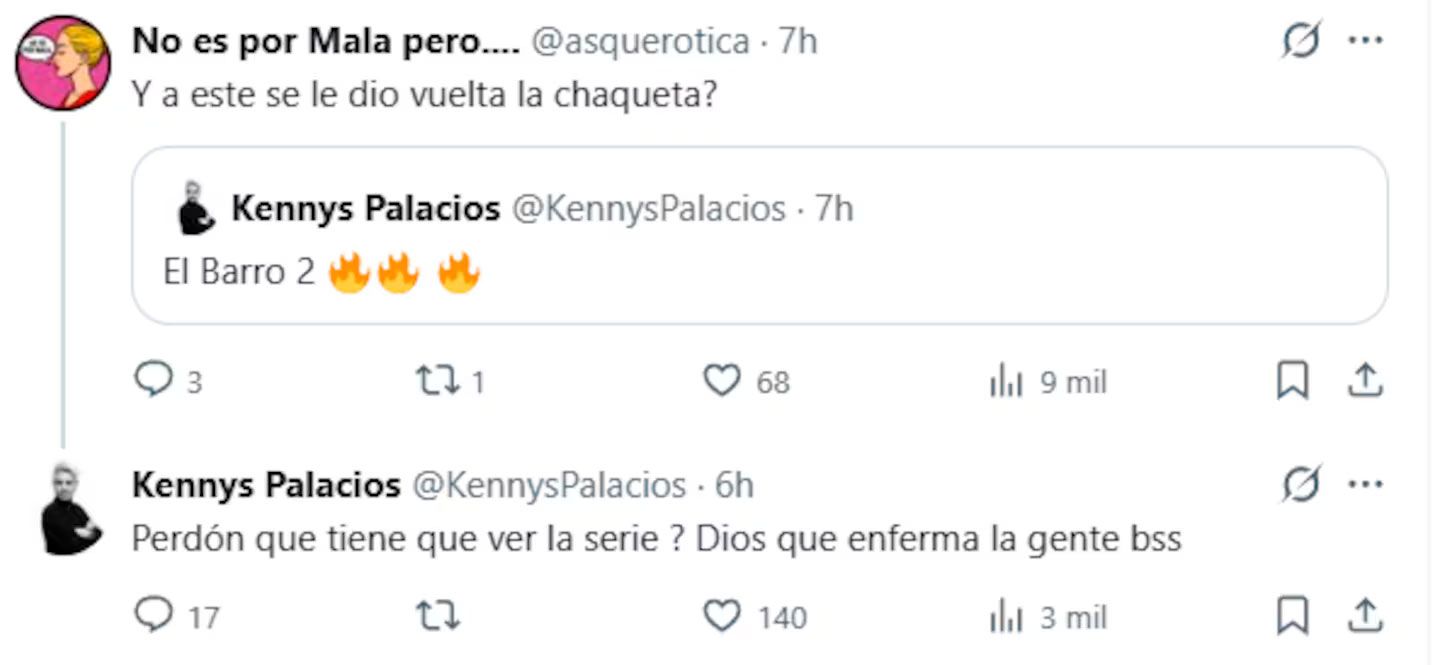The image size is (1440, 665).
Task: Open analytics on the 3 mil views reply
Action: coord(1011,617)
